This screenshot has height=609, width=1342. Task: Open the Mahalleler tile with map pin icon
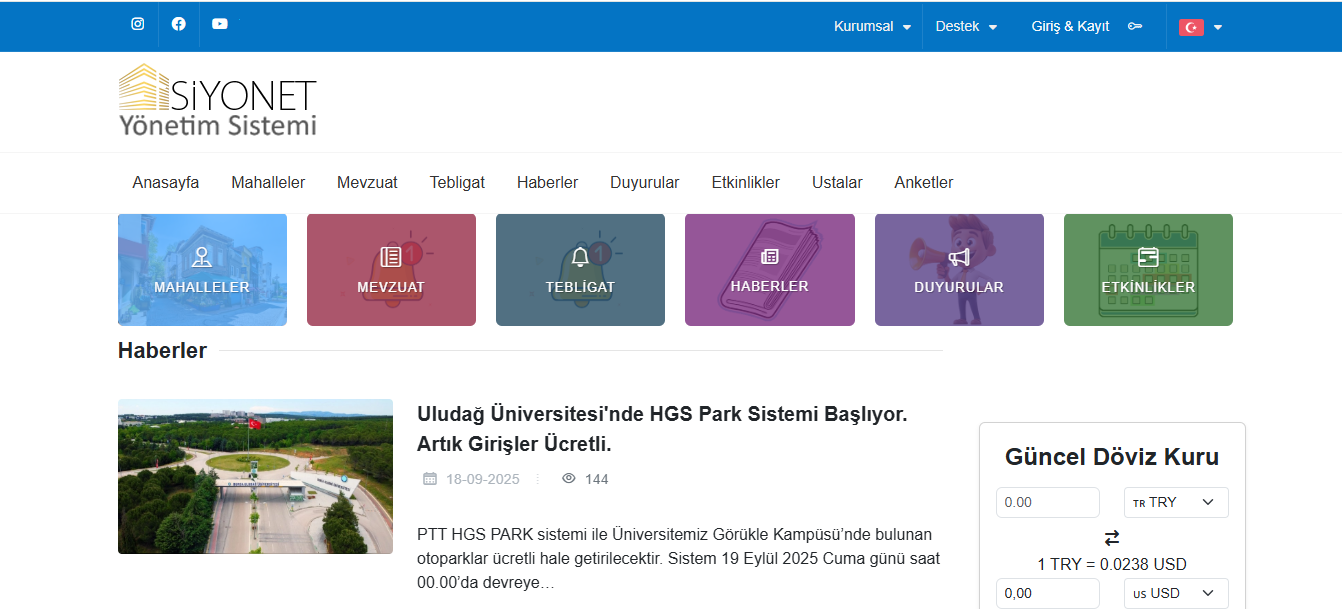(202, 270)
